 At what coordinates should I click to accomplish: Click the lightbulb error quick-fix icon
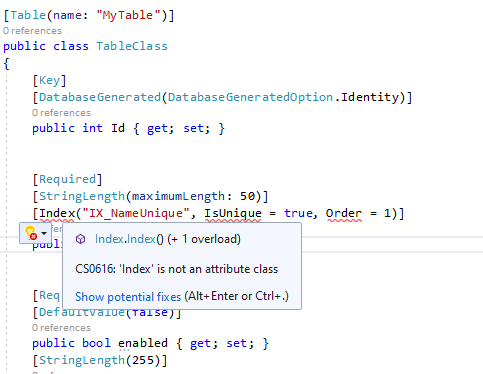point(31,233)
